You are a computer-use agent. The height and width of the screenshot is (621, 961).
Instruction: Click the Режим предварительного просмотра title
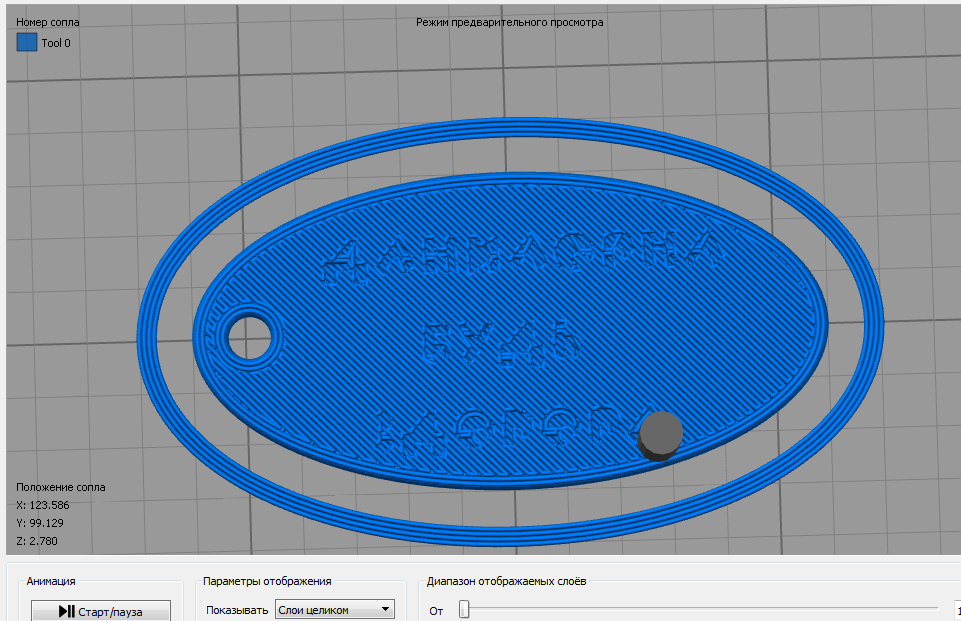(x=509, y=22)
